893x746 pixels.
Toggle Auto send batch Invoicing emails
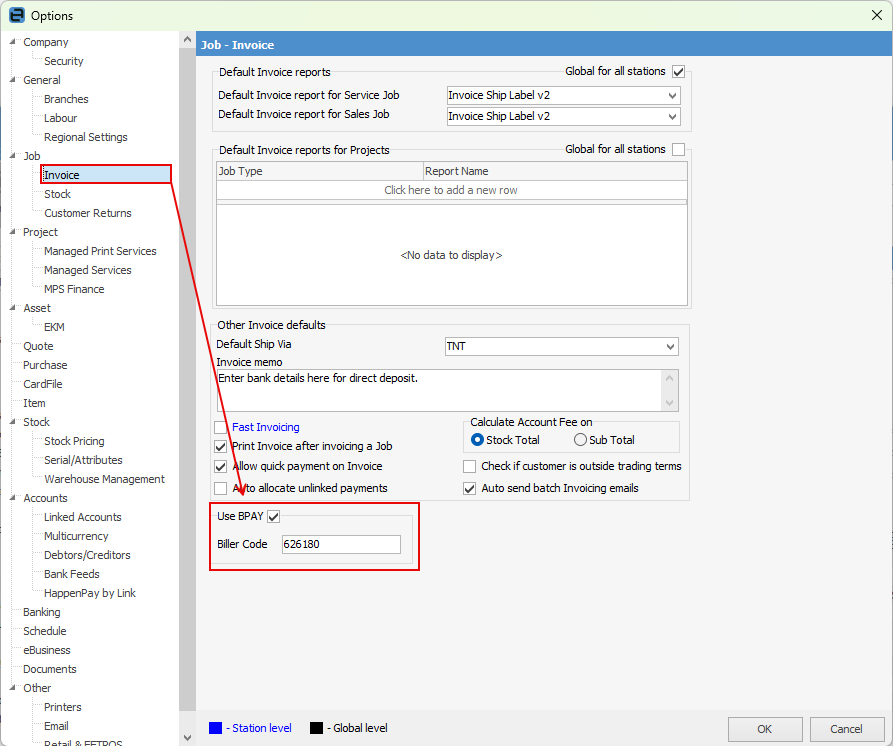point(469,488)
